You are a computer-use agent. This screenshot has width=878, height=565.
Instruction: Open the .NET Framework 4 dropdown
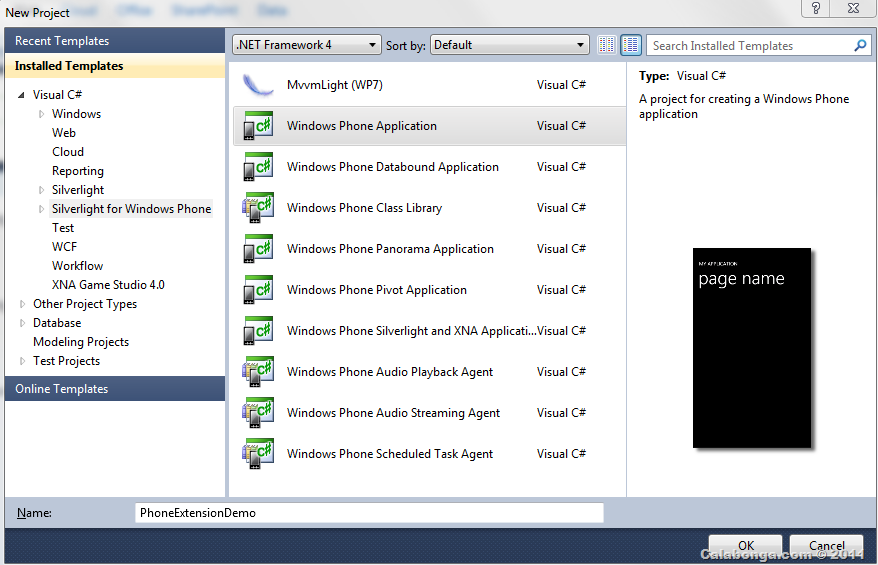306,45
